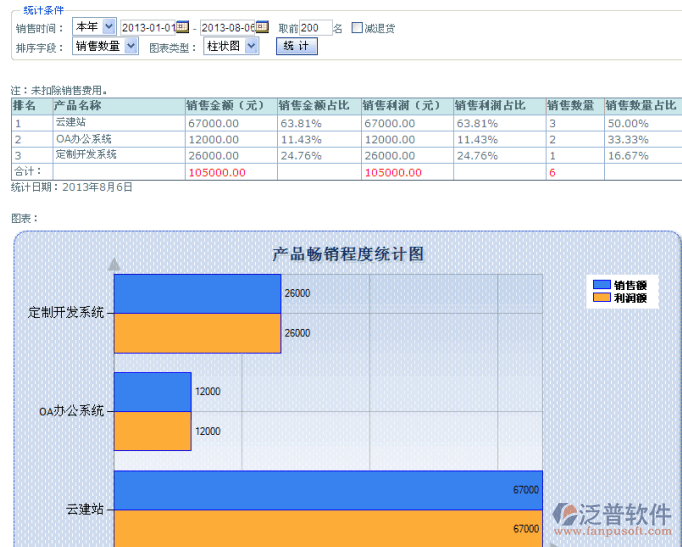Click the end date field 2013-08-06
This screenshot has width=682, height=547.
227,28
